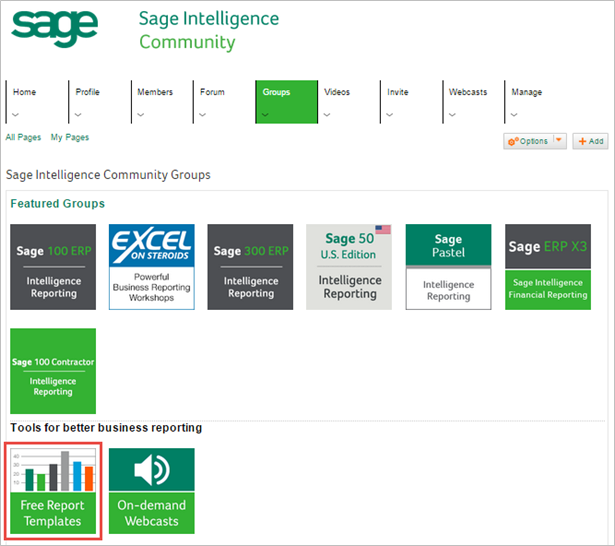This screenshot has width=615, height=546.
Task: Open the Invite menu item
Action: 398,92
